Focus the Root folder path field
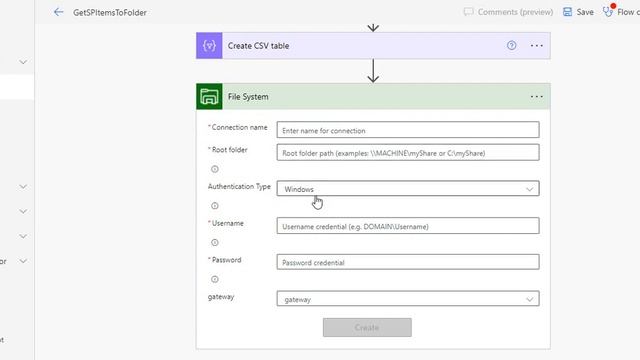This screenshot has width=640, height=360. point(408,153)
